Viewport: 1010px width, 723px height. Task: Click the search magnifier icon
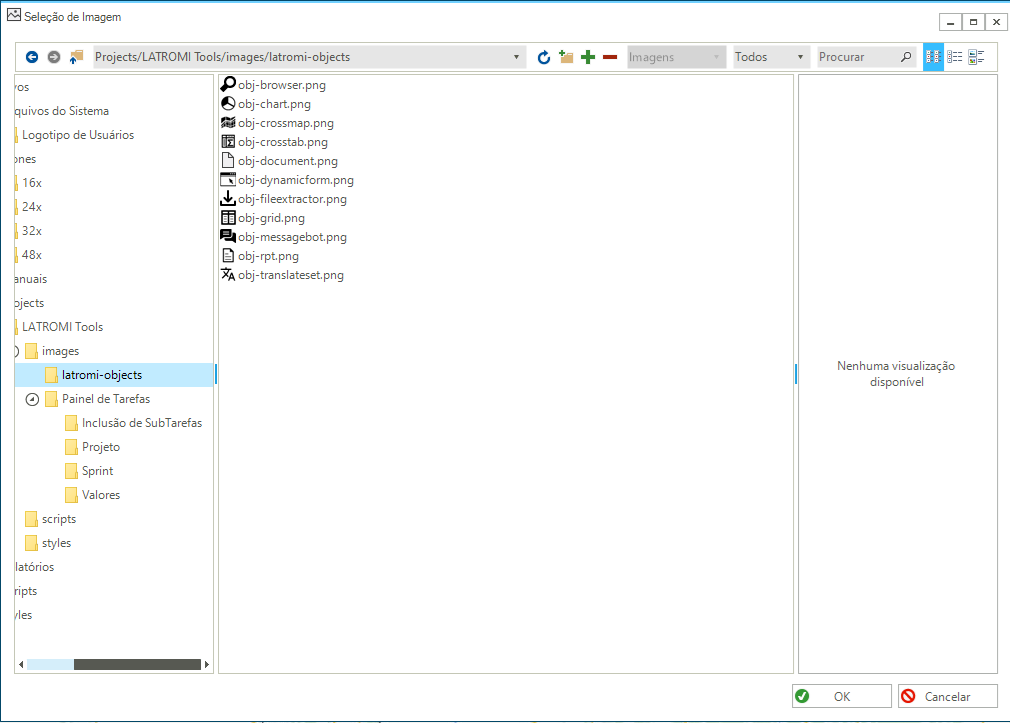click(906, 58)
